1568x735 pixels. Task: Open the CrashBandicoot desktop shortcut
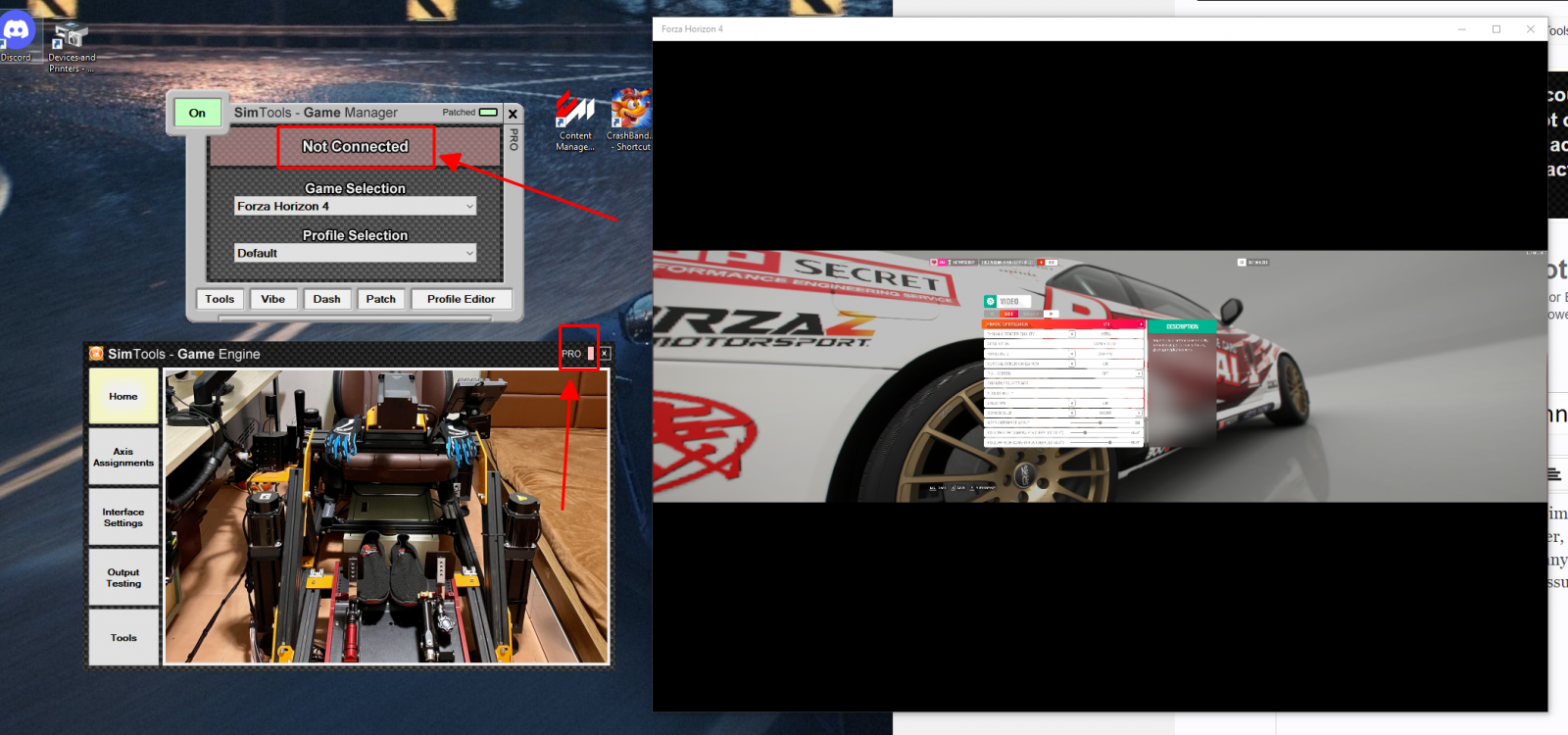tap(630, 121)
